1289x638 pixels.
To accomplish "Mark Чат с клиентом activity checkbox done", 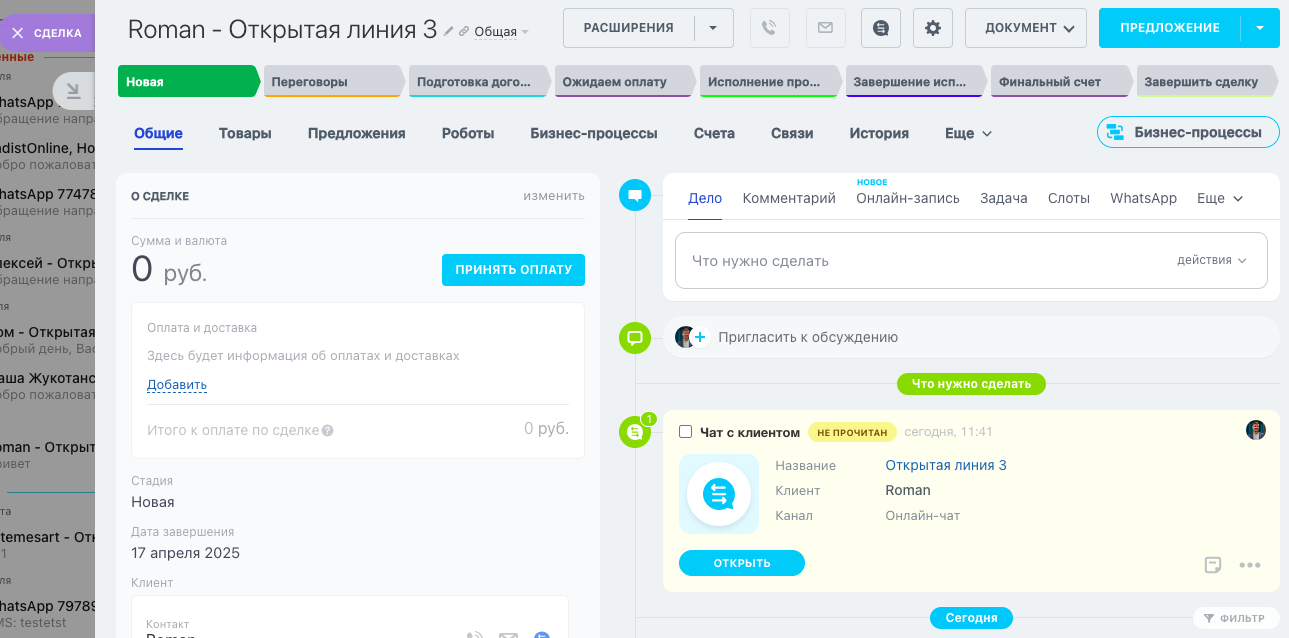I will (x=686, y=432).
